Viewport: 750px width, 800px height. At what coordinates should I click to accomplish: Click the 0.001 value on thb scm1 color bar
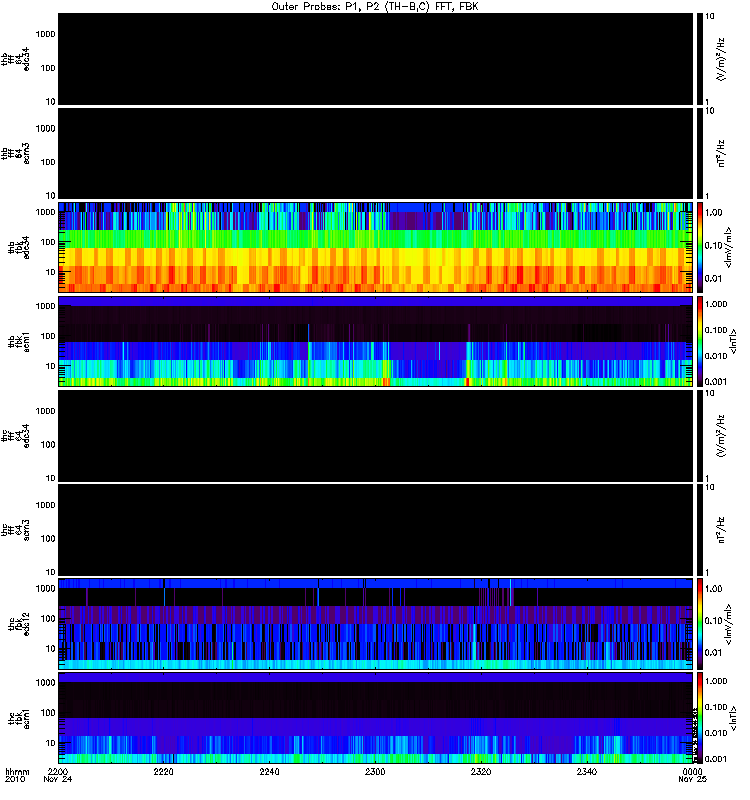coord(716,382)
